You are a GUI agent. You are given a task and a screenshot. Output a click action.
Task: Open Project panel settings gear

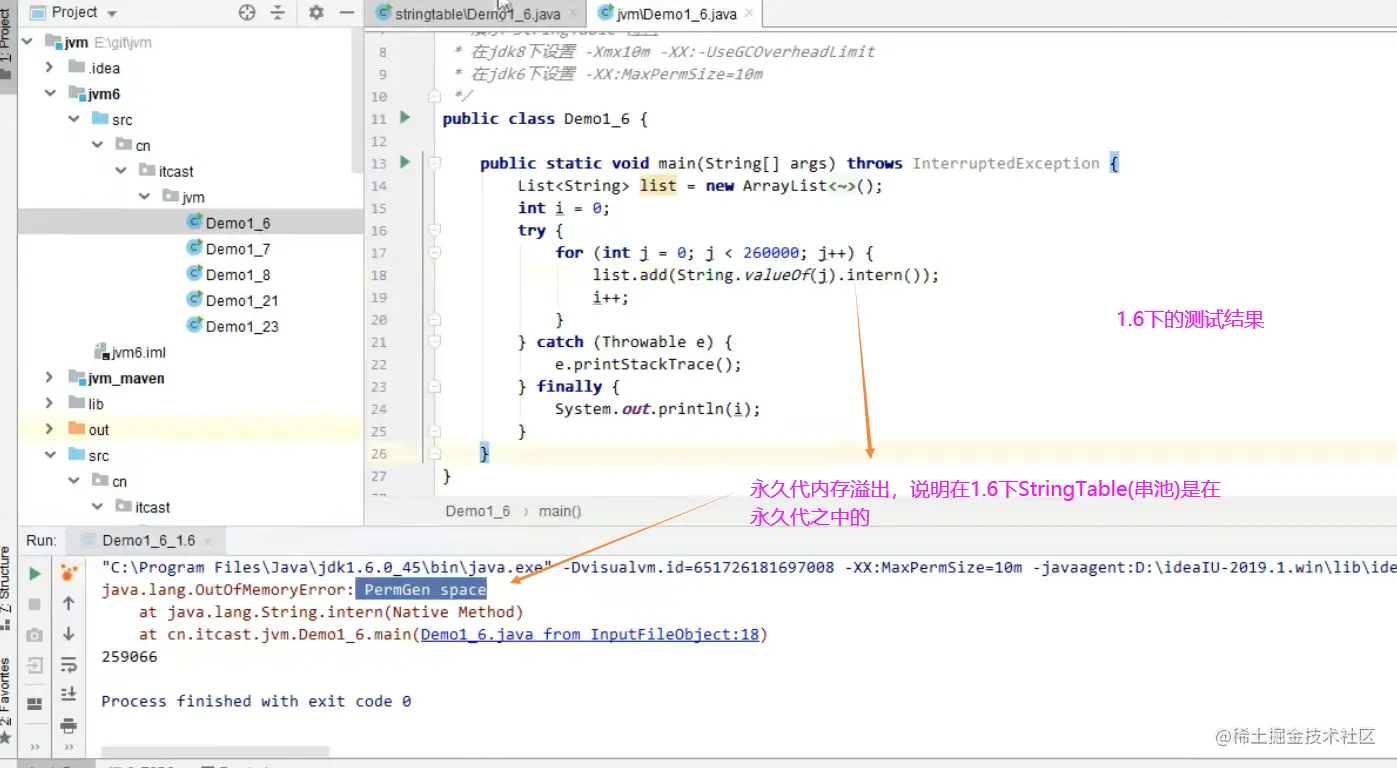[x=316, y=12]
